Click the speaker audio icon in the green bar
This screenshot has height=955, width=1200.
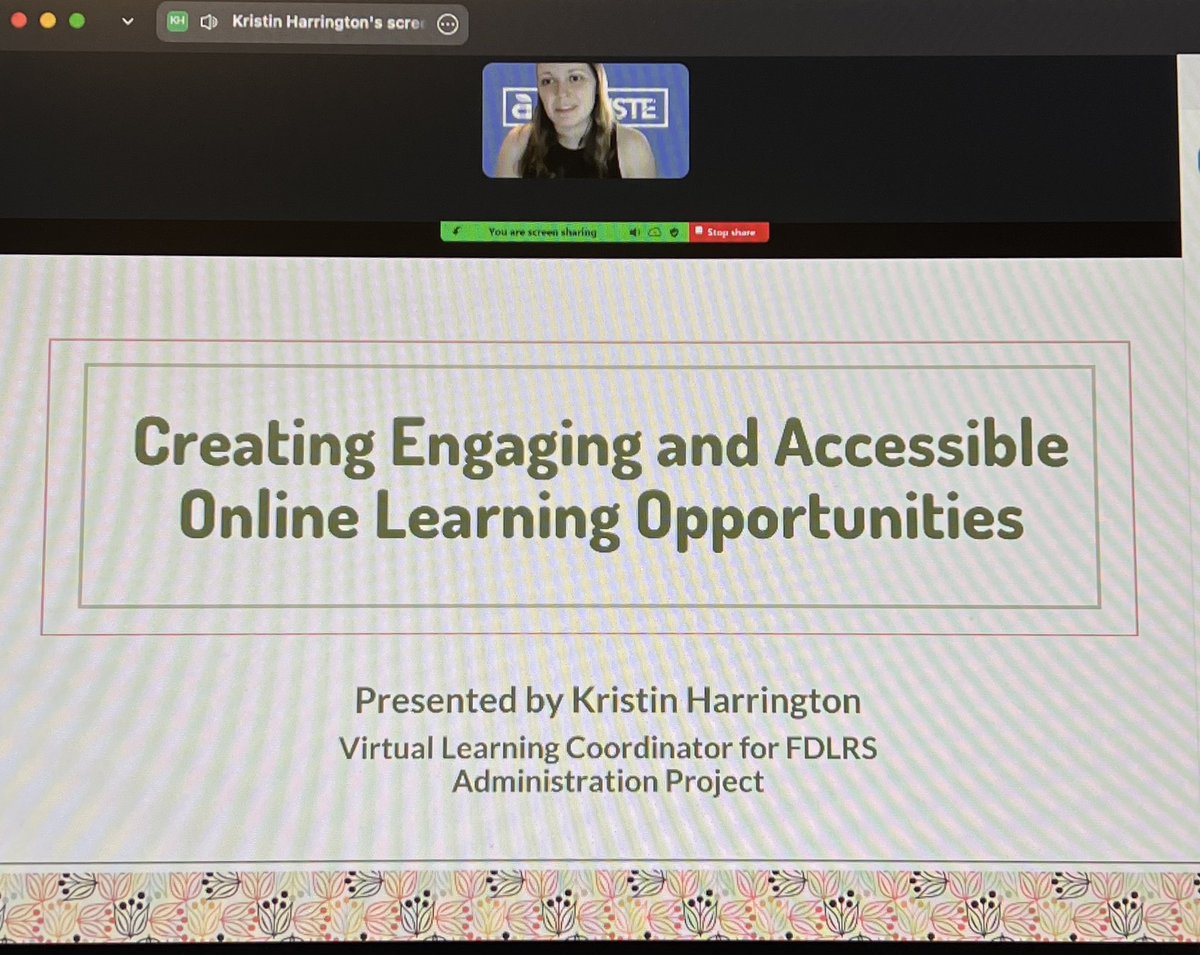pyautogui.click(x=634, y=232)
